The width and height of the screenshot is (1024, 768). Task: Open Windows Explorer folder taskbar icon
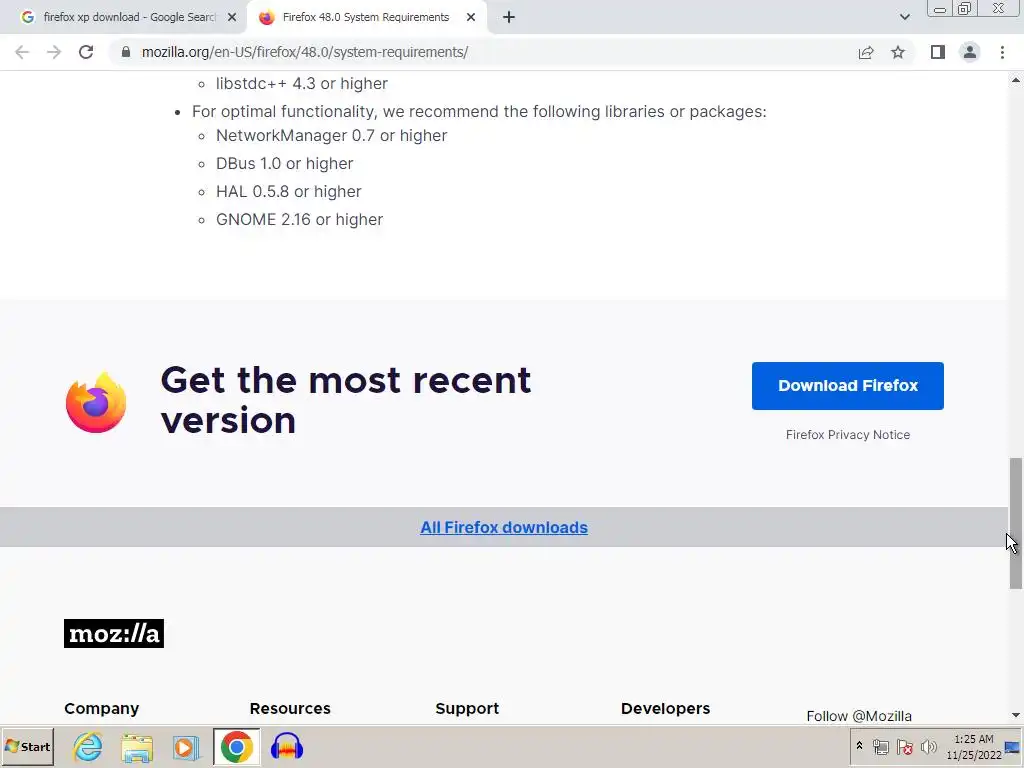[x=137, y=747]
